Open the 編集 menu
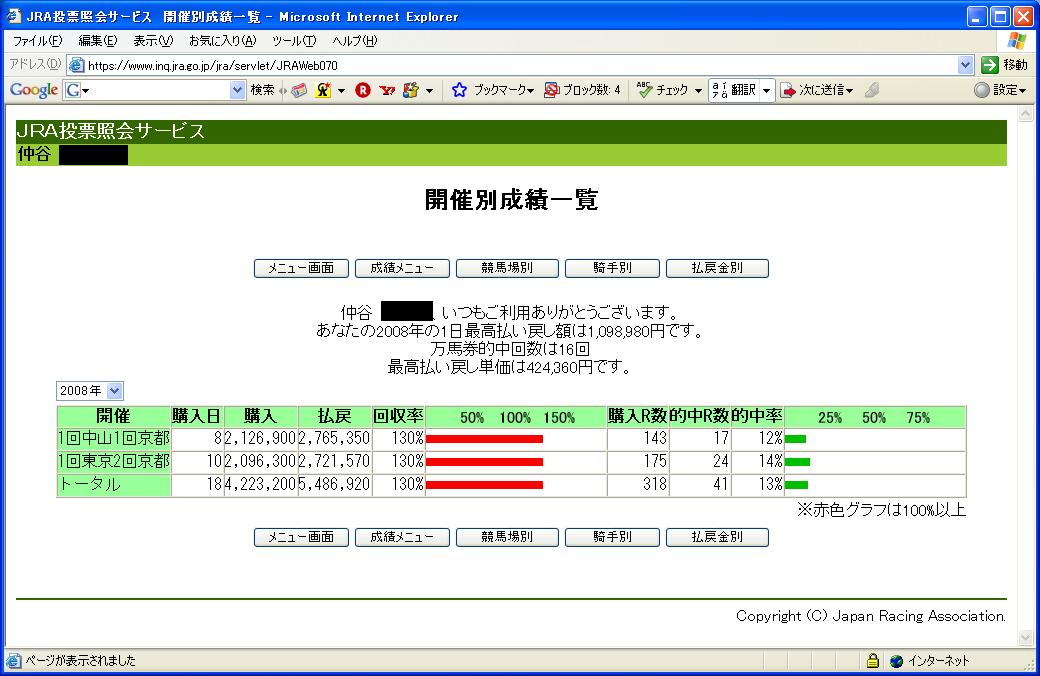1040x676 pixels. pos(98,41)
